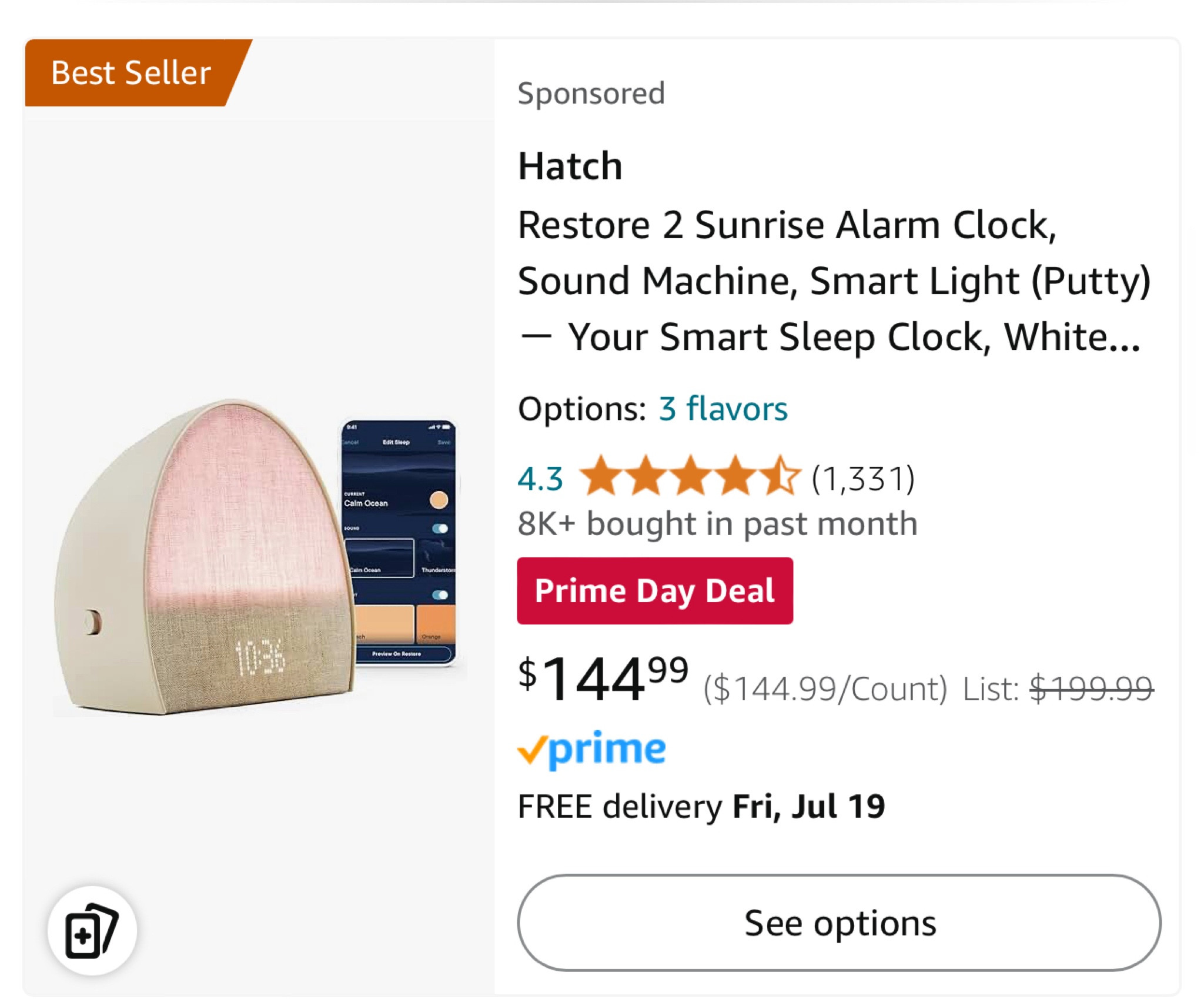Viewport: 1204px width, 999px height.
Task: View the 1,331 customer reviews
Action: (862, 477)
